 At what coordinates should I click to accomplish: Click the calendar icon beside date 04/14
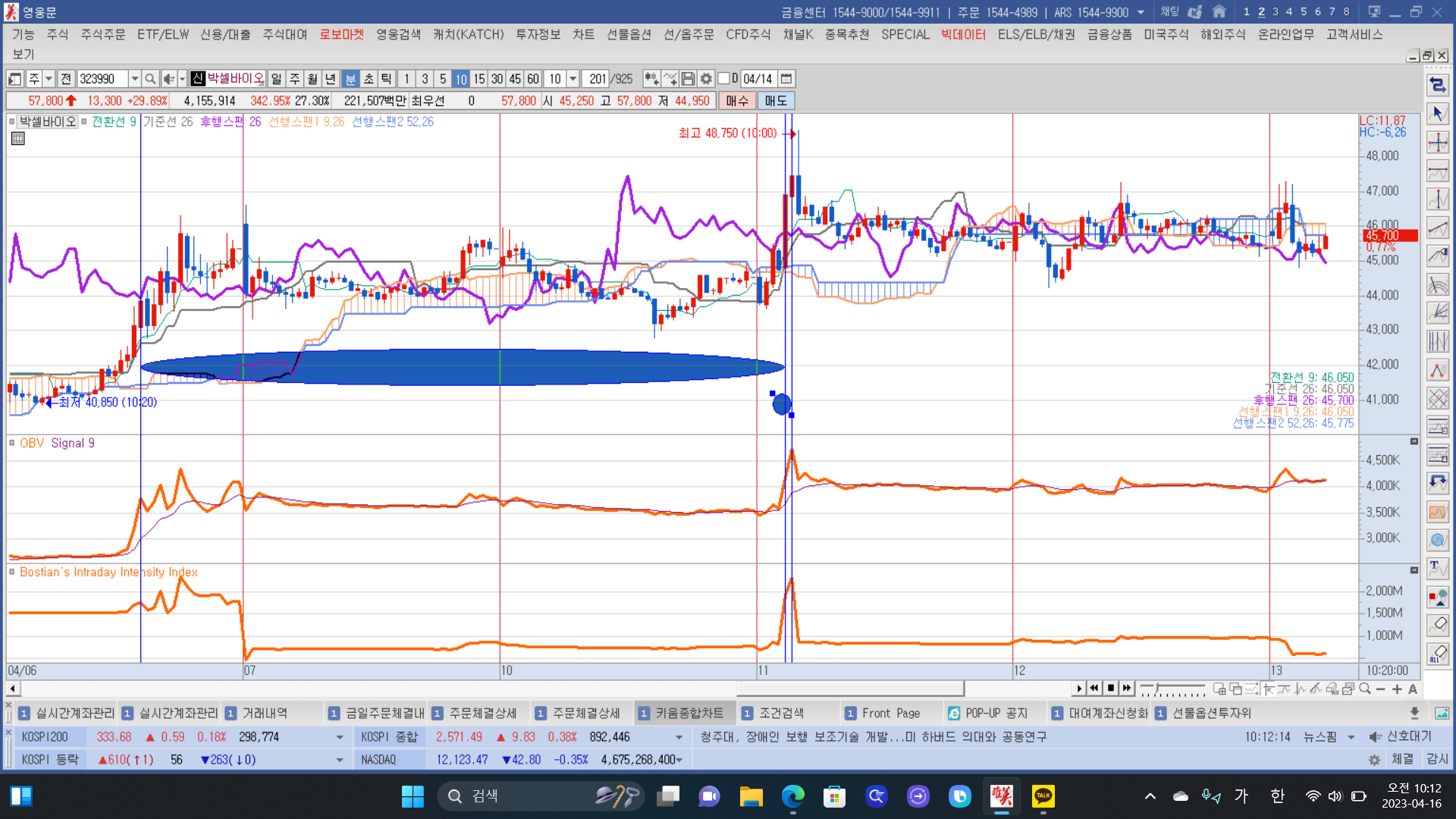coord(786,79)
